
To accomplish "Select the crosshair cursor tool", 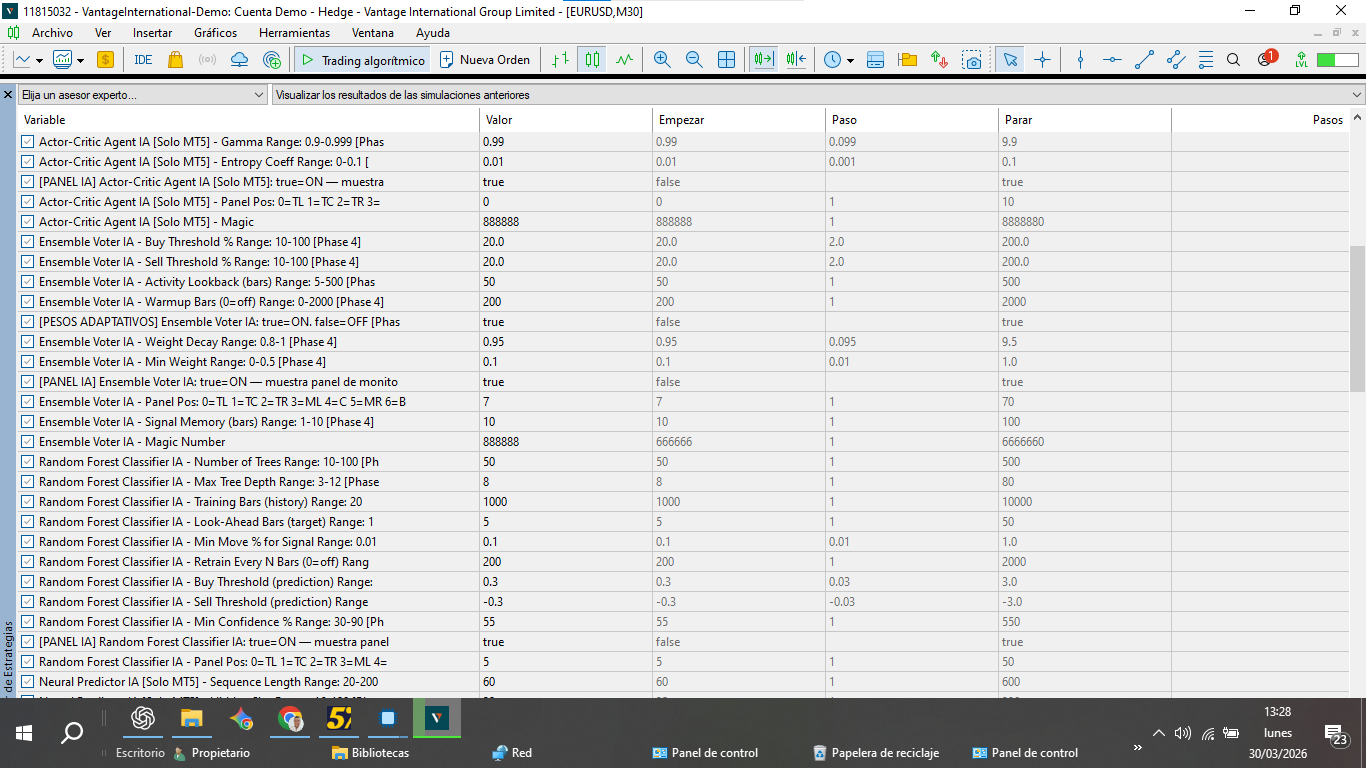I will pyautogui.click(x=1042, y=60).
